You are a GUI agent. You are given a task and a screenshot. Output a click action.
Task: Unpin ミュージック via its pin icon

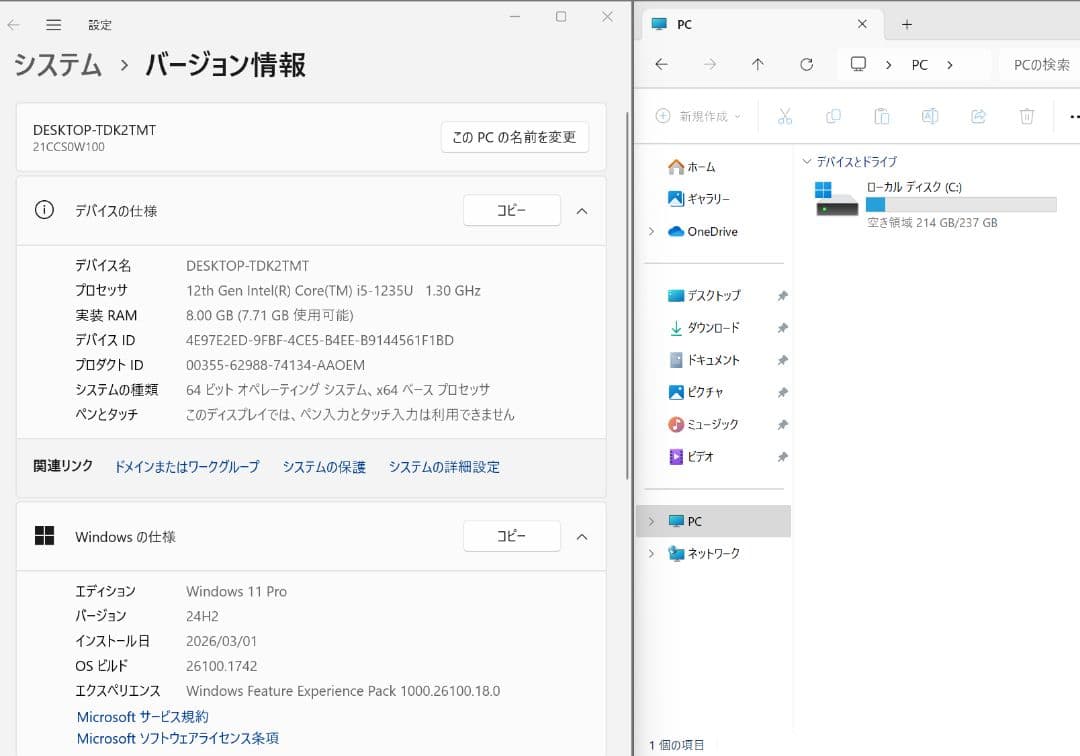782,425
